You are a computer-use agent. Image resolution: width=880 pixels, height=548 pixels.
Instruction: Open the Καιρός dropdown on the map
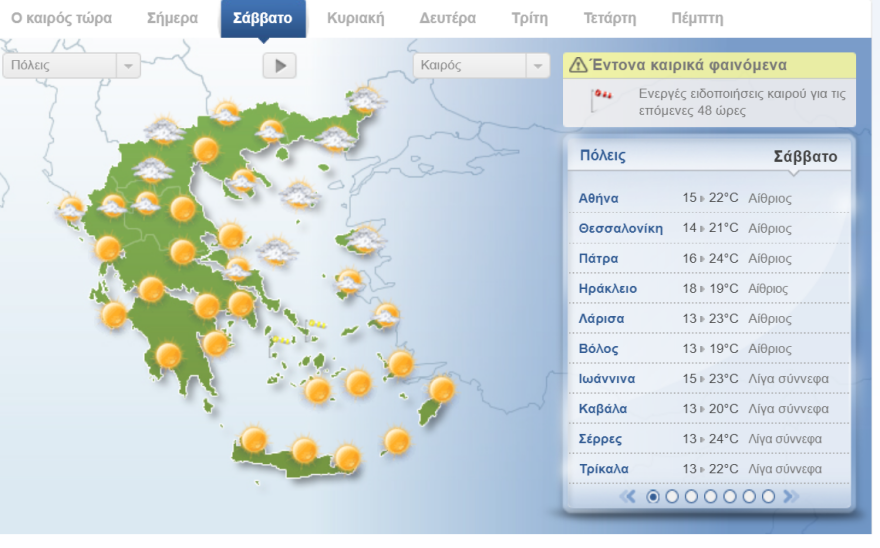(482, 66)
